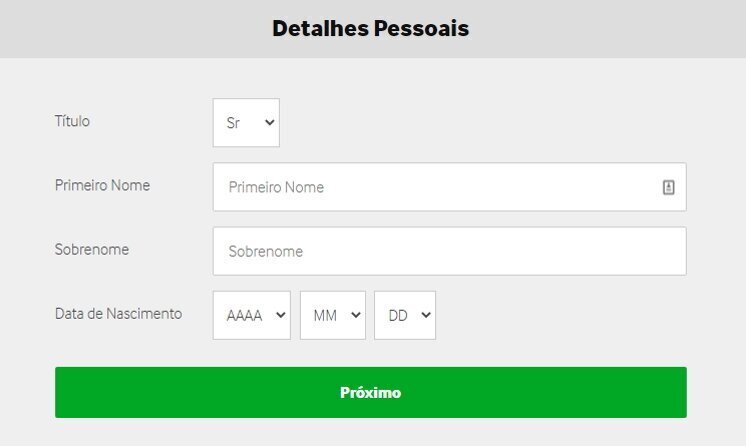This screenshot has height=446, width=746.
Task: Click the chevron arrow on the AAAA selector
Action: pos(279,315)
